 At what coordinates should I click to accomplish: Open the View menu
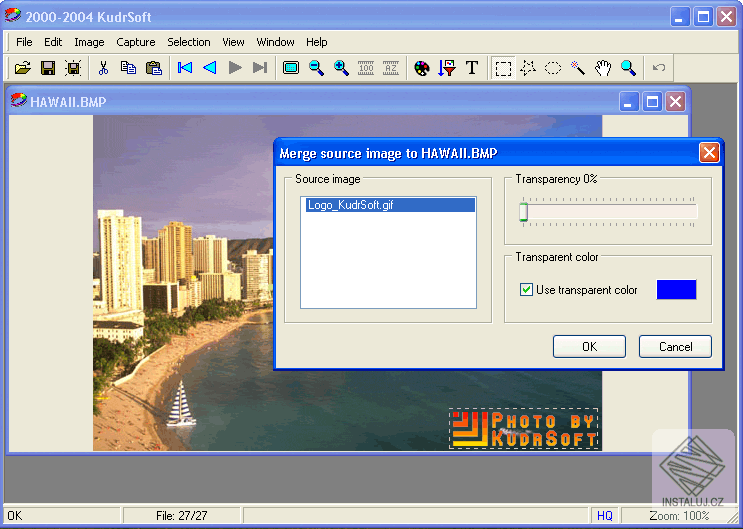(233, 42)
